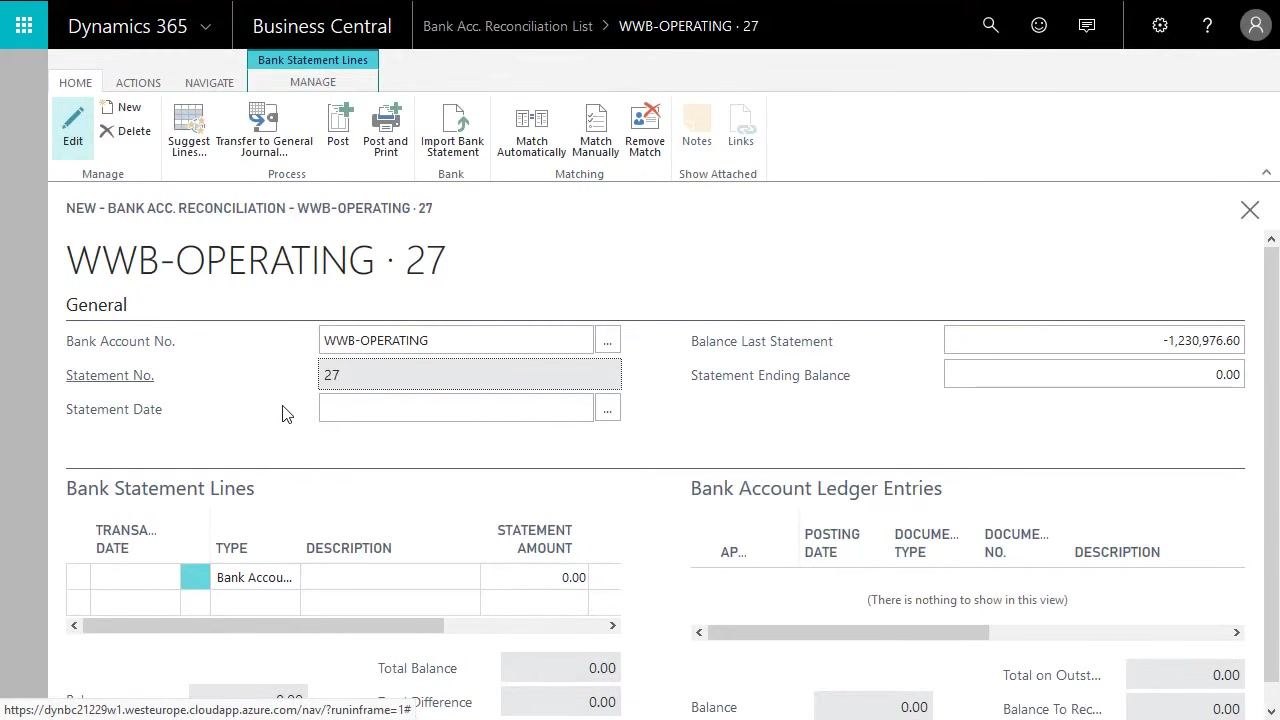Click Bank Statement Lines heading
1280x720 pixels.
160,488
